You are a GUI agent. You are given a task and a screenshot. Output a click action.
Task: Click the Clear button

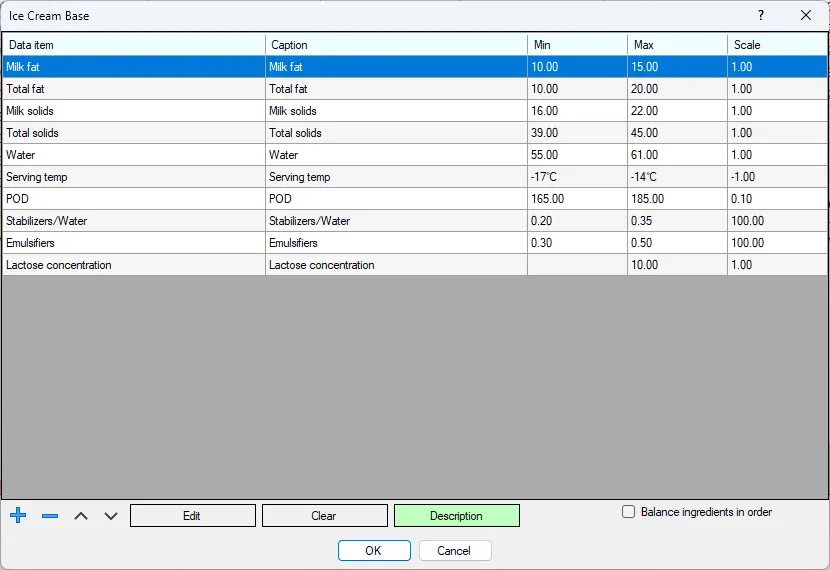pyautogui.click(x=324, y=515)
